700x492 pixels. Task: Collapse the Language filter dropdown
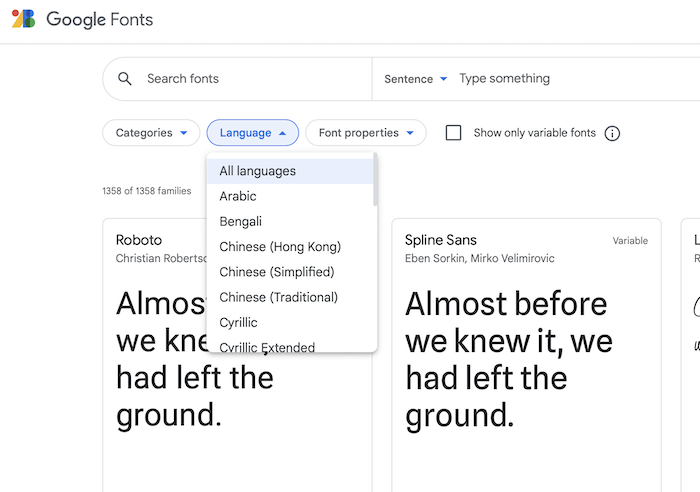coord(253,133)
